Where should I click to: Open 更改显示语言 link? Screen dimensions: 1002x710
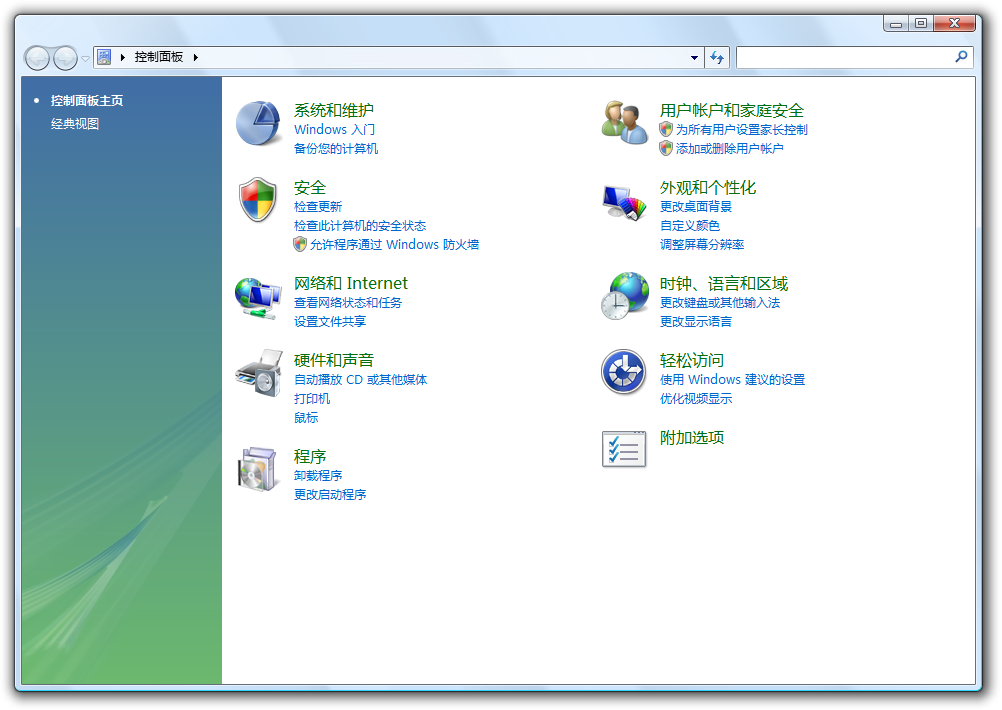click(696, 321)
